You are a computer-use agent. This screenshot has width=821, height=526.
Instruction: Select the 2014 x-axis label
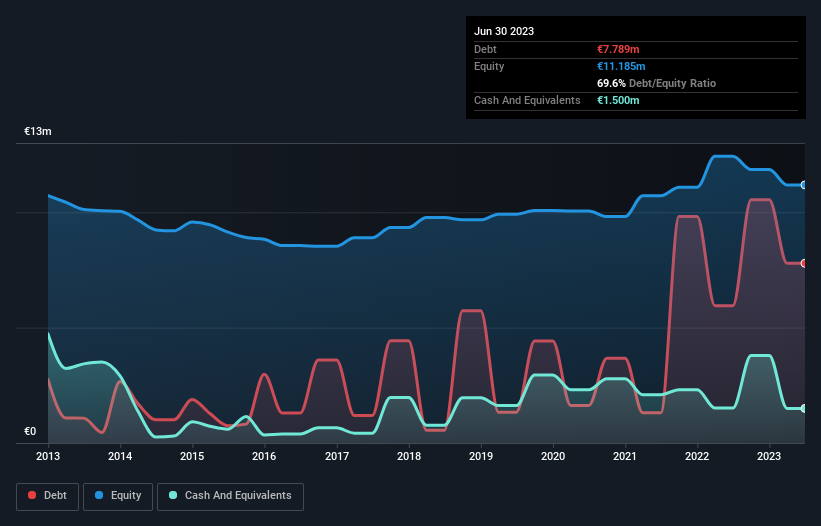120,456
